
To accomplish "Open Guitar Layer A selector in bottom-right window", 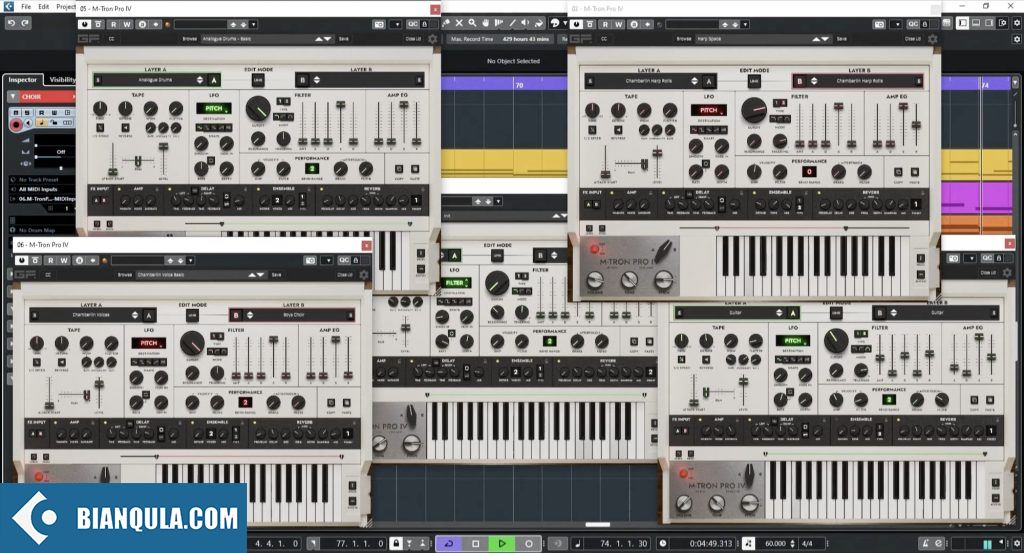I will click(735, 313).
